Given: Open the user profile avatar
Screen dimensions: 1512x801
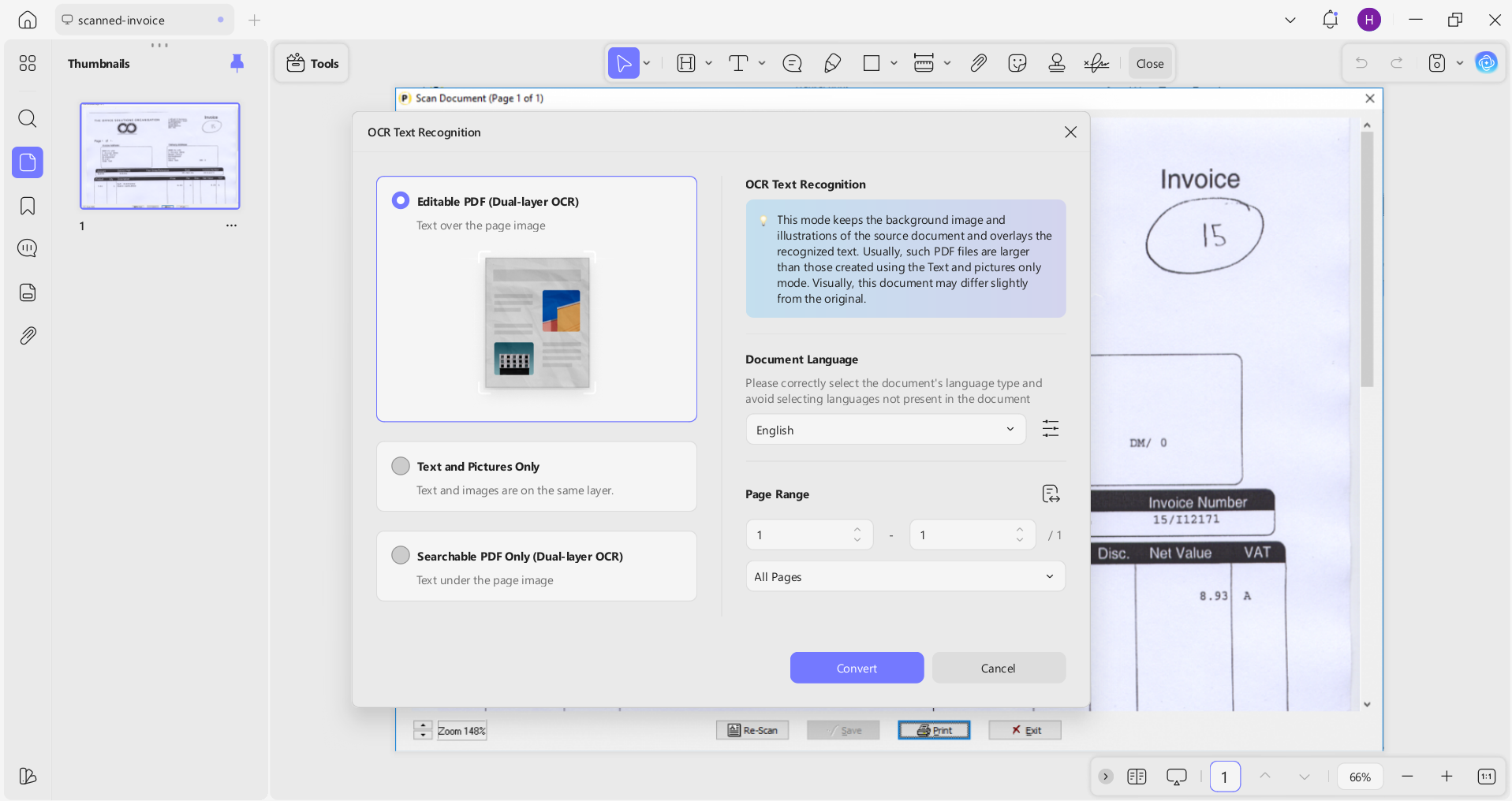Looking at the screenshot, I should [1369, 20].
